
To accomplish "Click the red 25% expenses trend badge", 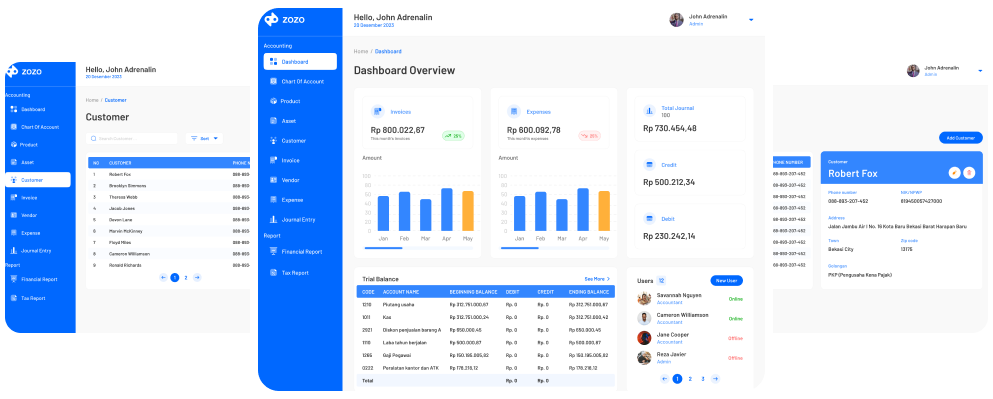I will (590, 136).
